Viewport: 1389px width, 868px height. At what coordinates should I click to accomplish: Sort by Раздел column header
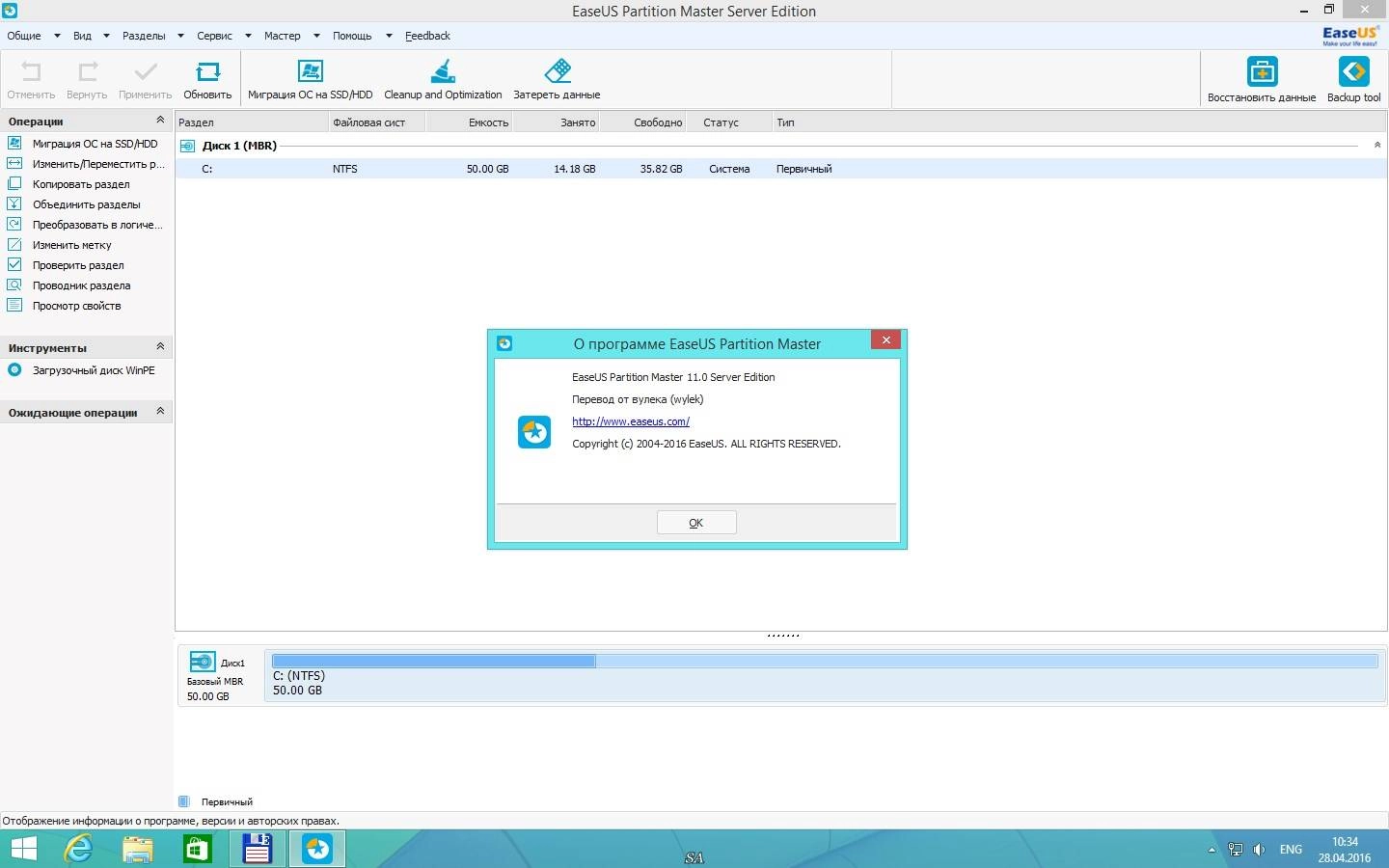pyautogui.click(x=251, y=122)
